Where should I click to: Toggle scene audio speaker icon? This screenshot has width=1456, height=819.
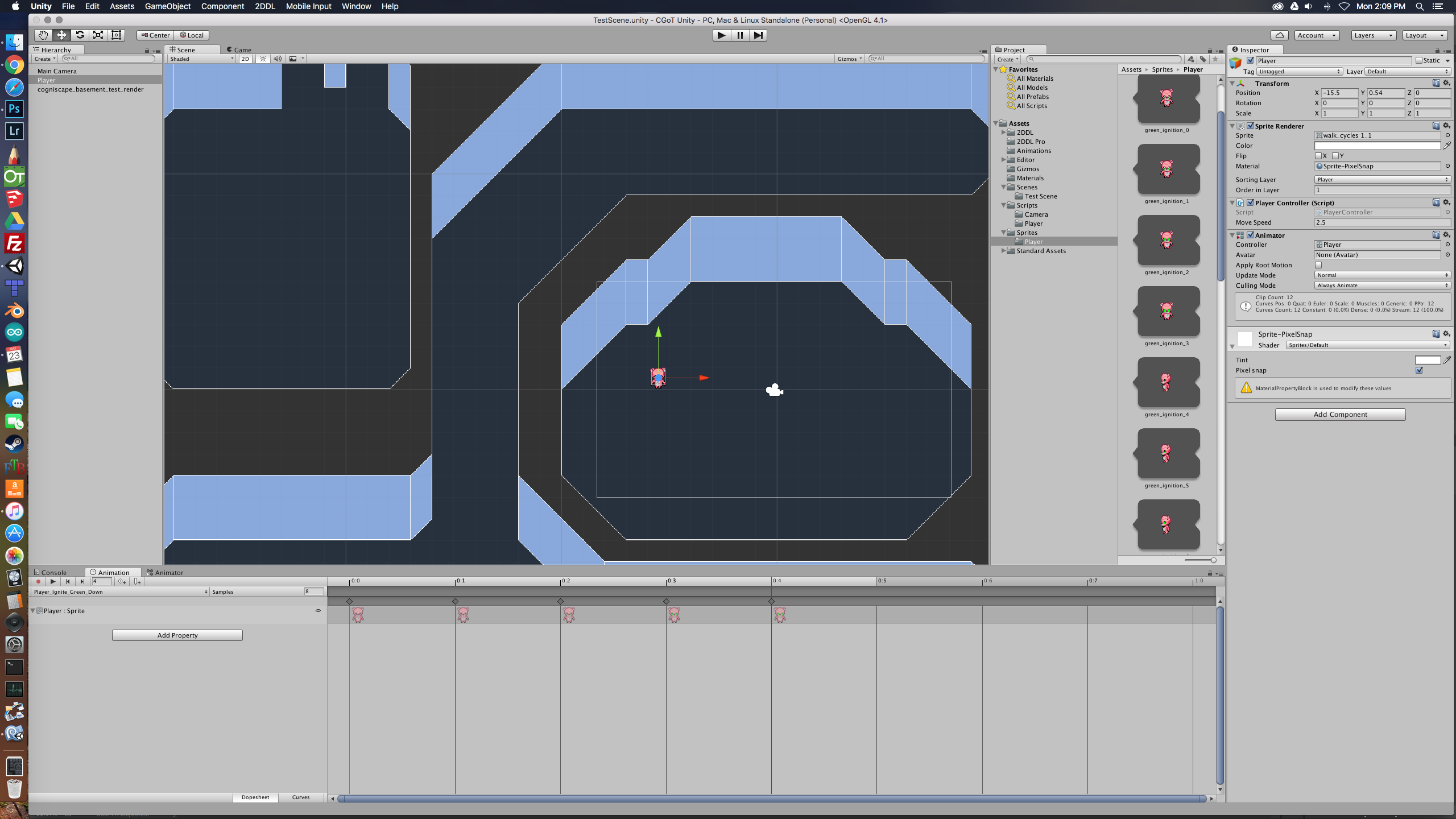278,59
